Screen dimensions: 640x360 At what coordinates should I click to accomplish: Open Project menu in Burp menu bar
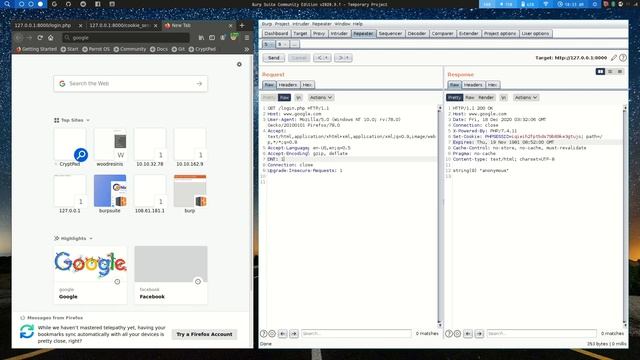282,24
